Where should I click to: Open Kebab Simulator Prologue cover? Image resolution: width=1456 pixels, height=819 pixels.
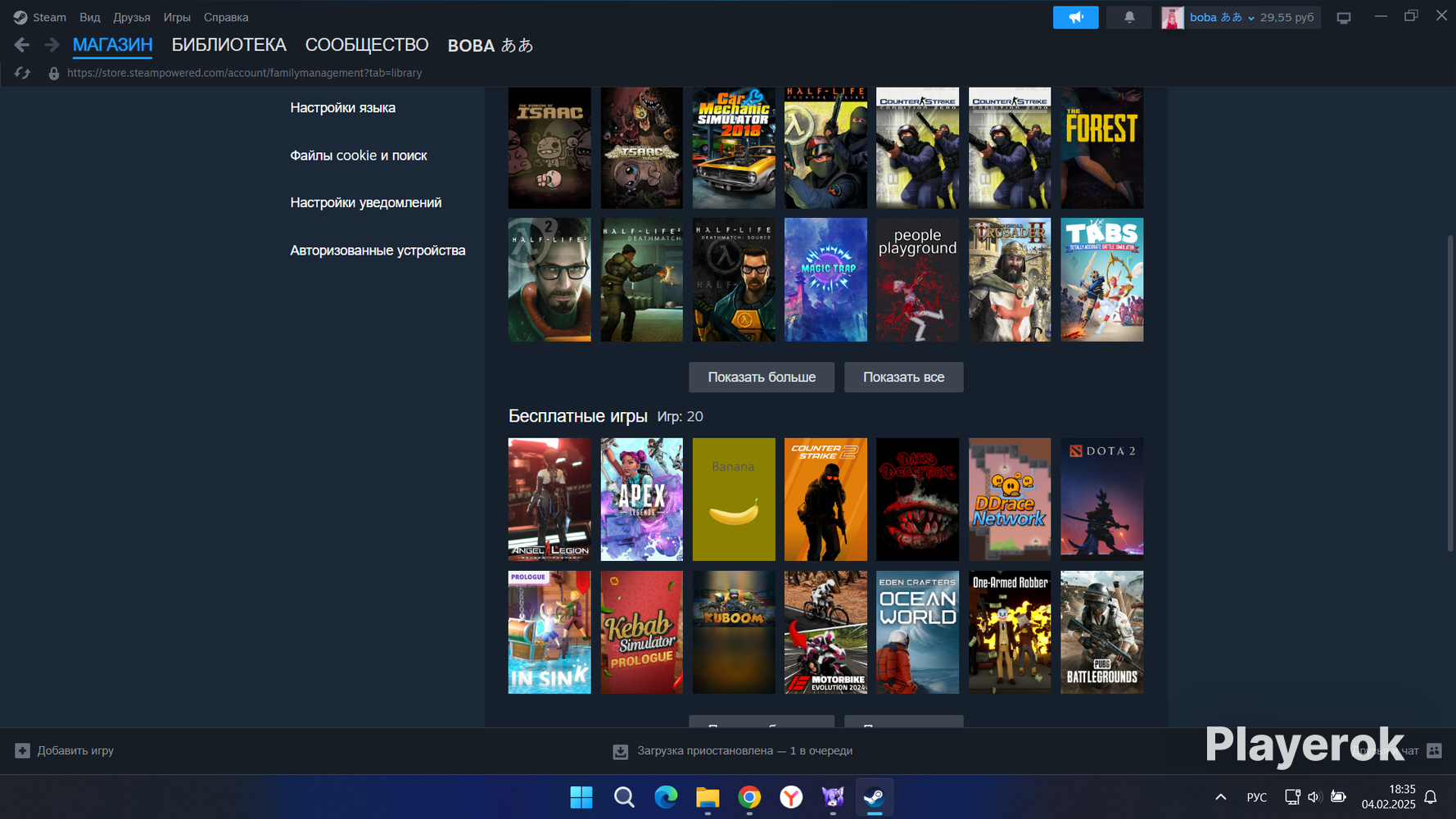pyautogui.click(x=641, y=632)
